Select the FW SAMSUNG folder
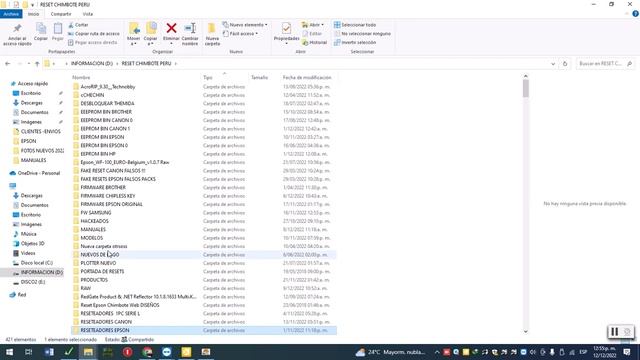This screenshot has height=360, width=640. 96,213
